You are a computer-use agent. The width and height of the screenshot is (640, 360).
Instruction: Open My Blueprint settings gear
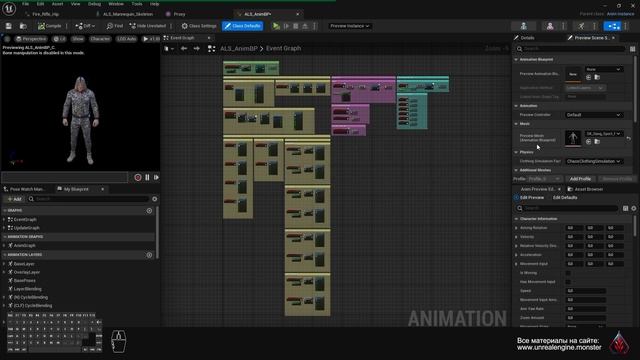click(155, 199)
